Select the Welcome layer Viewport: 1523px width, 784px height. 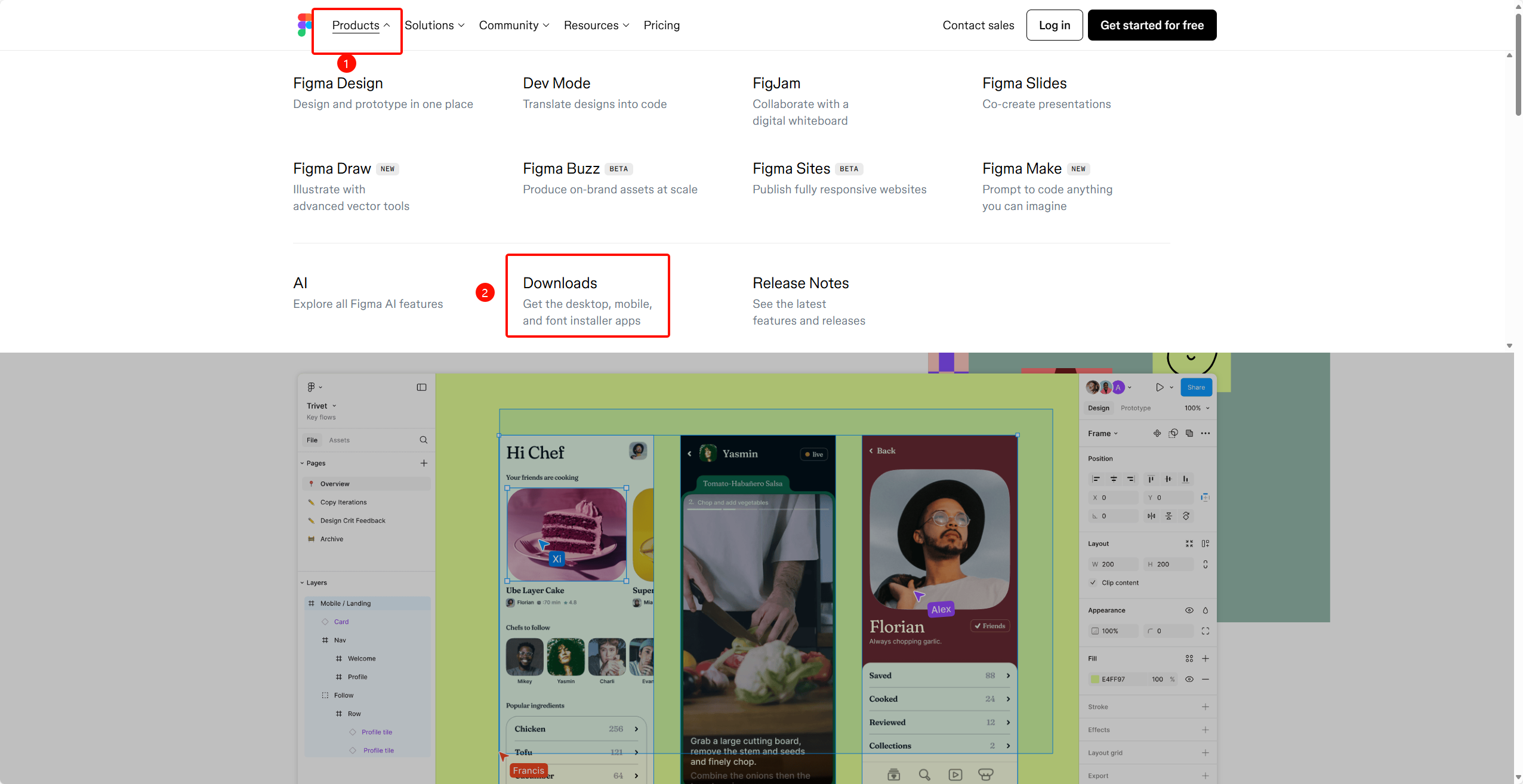tap(361, 659)
